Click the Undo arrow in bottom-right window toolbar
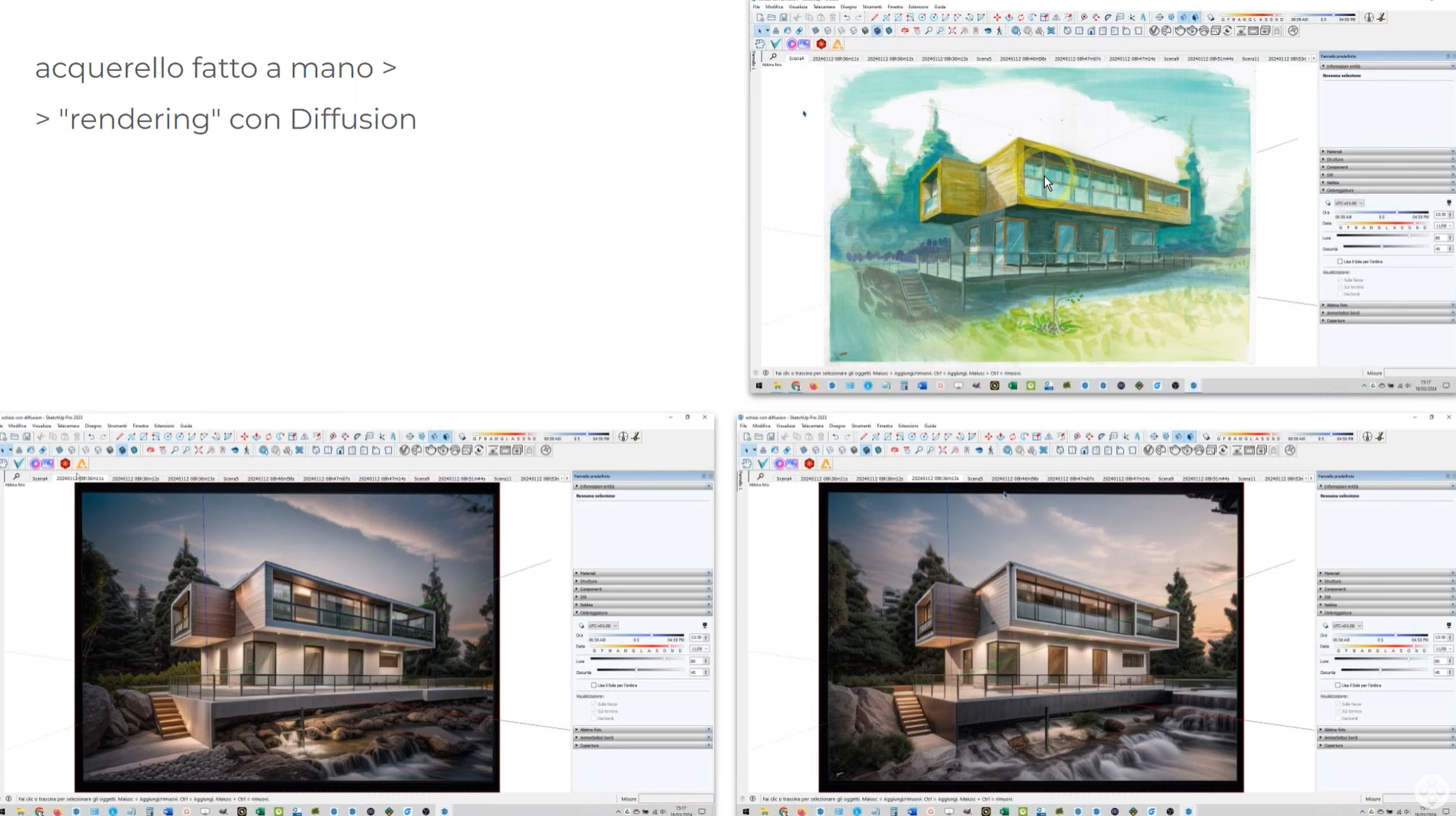This screenshot has width=1456, height=816. click(x=835, y=437)
